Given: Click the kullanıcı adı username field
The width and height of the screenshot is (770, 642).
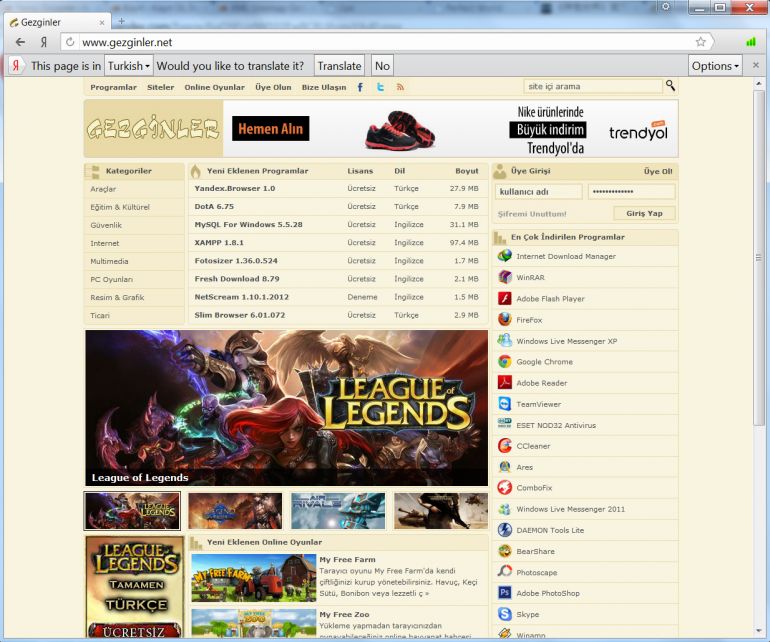Looking at the screenshot, I should (x=539, y=192).
